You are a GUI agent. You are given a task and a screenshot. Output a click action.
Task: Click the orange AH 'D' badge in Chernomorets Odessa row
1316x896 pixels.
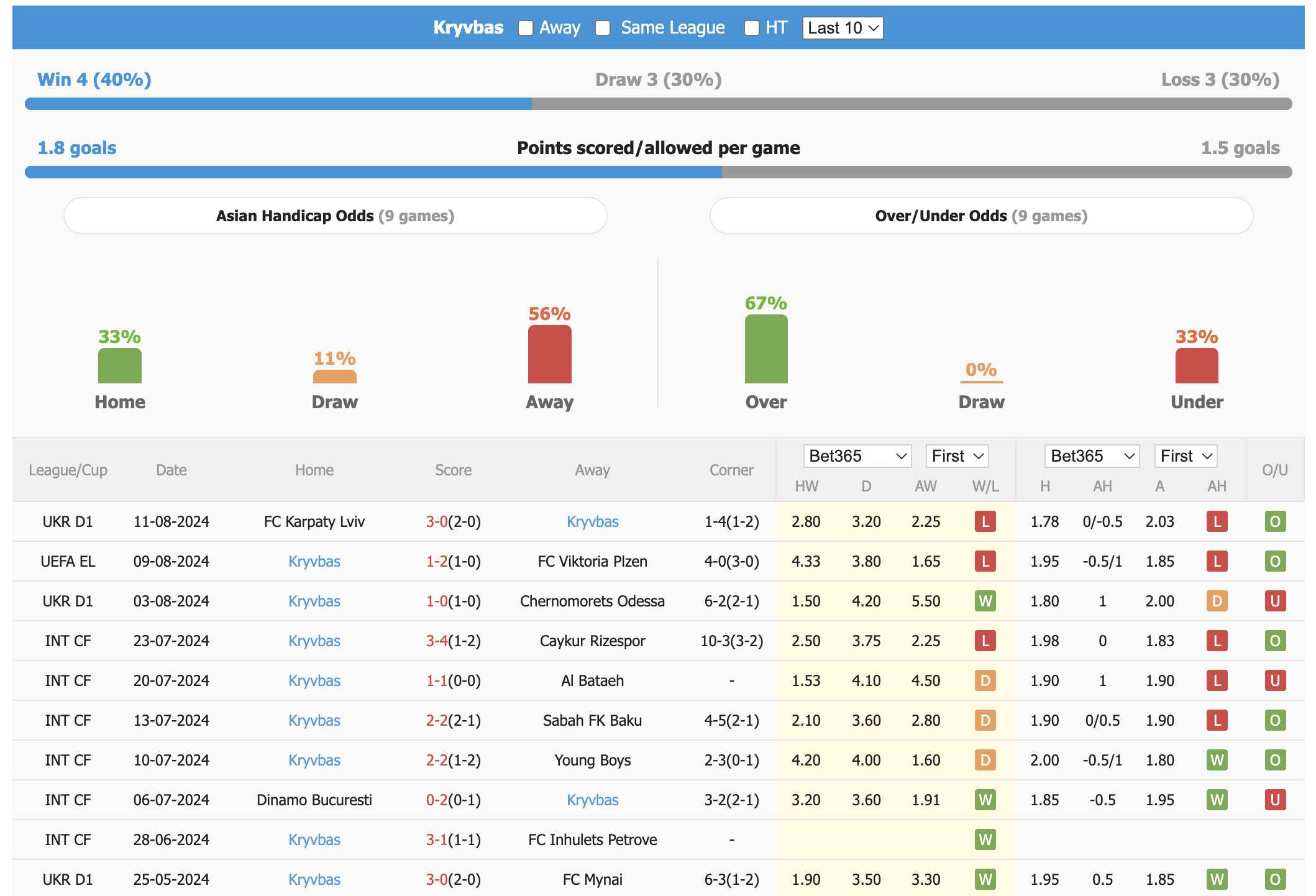(x=1217, y=601)
